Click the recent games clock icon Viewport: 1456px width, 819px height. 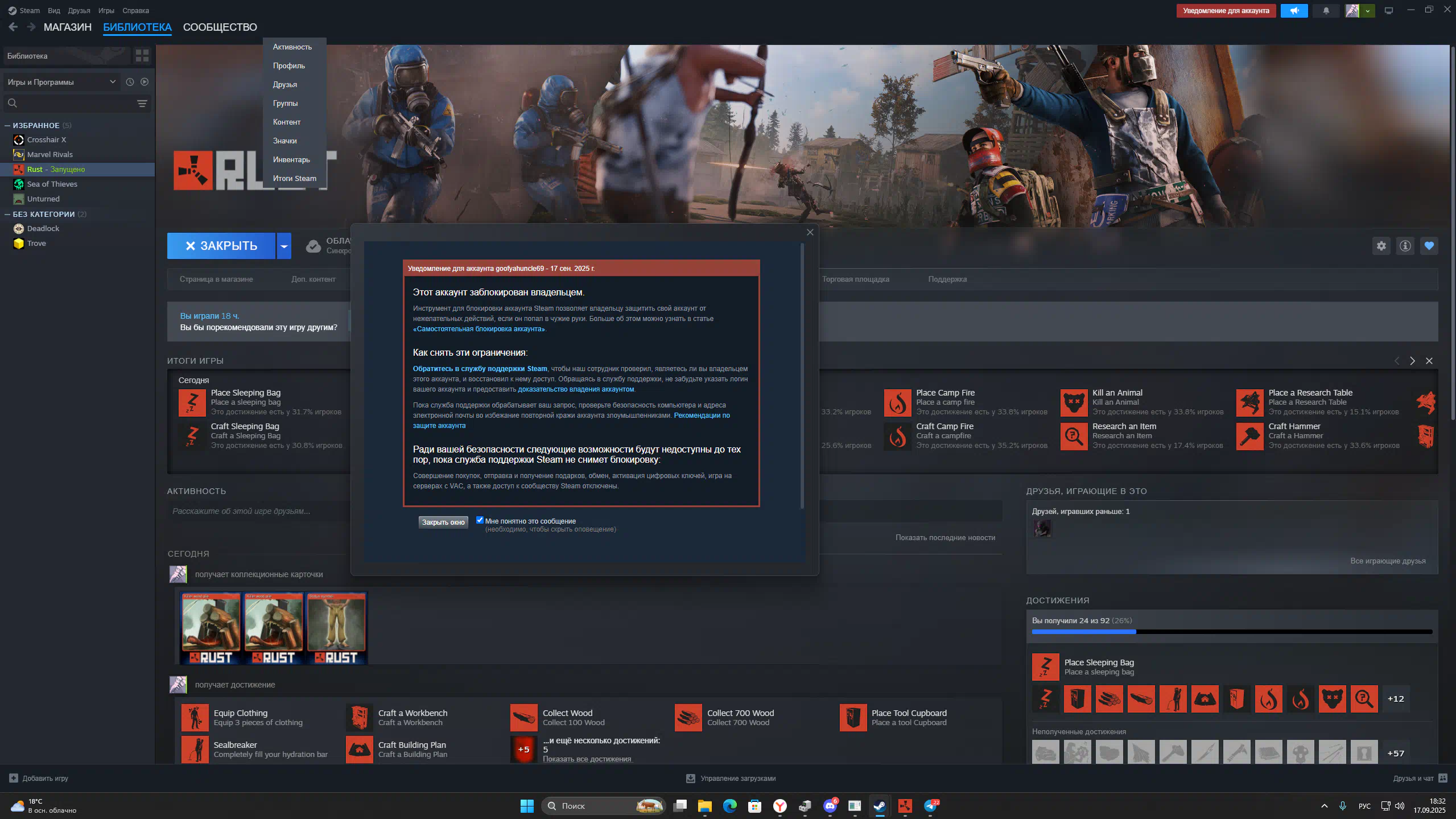coord(130,82)
